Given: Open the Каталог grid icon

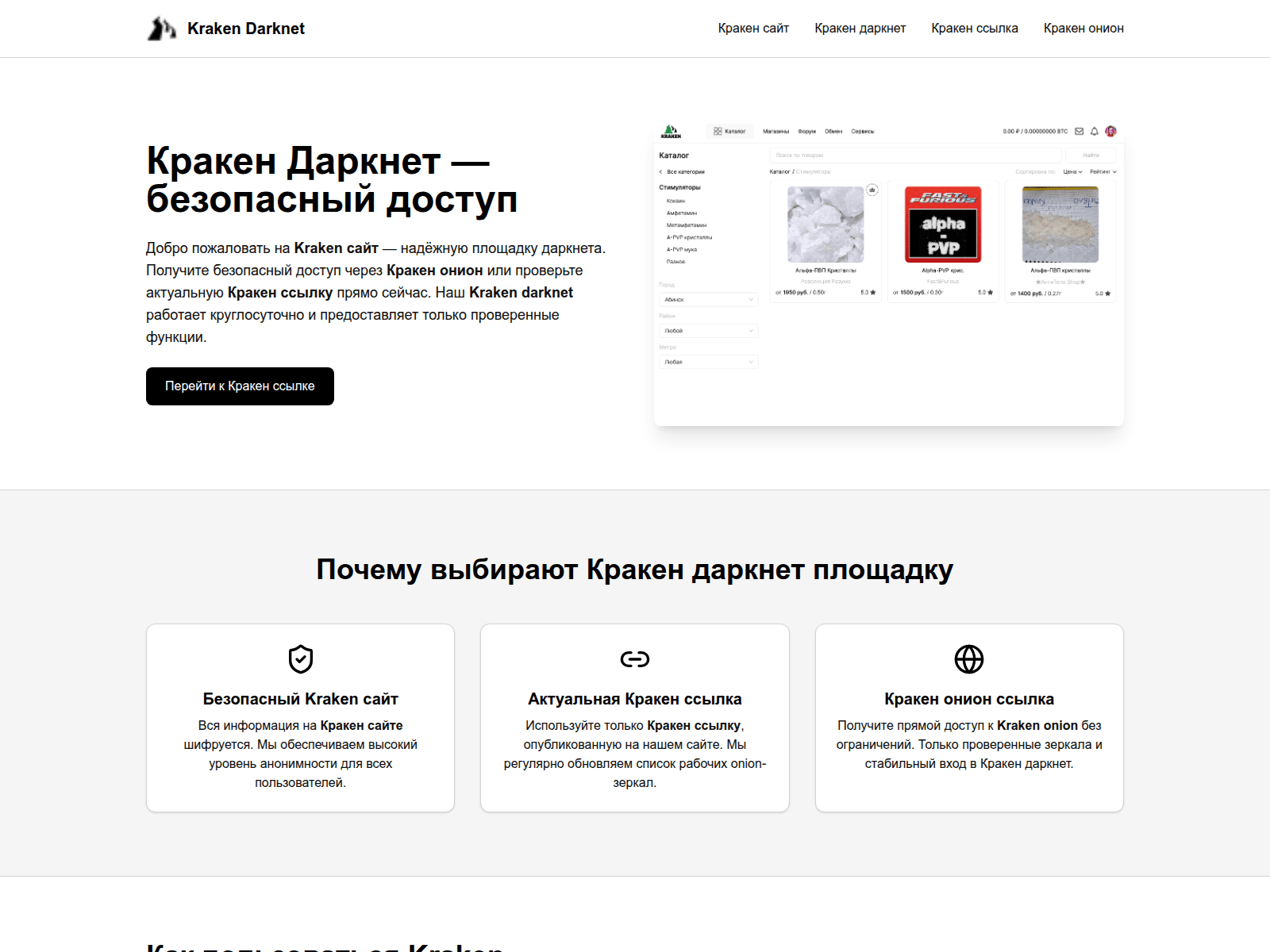Looking at the screenshot, I should click(718, 131).
